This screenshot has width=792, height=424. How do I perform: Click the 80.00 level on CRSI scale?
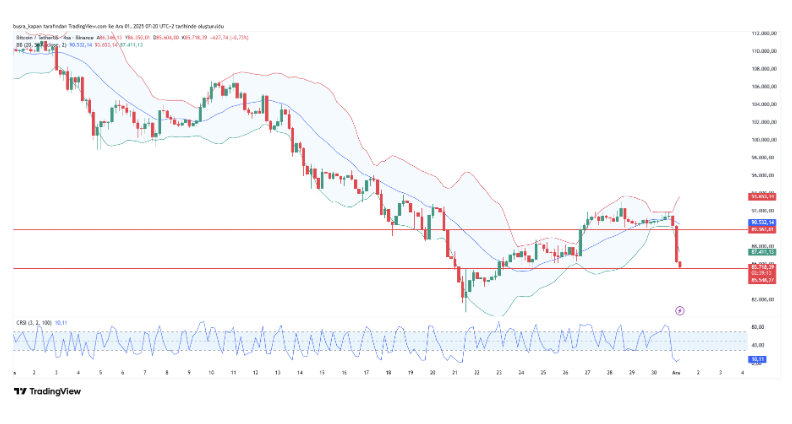(758, 327)
